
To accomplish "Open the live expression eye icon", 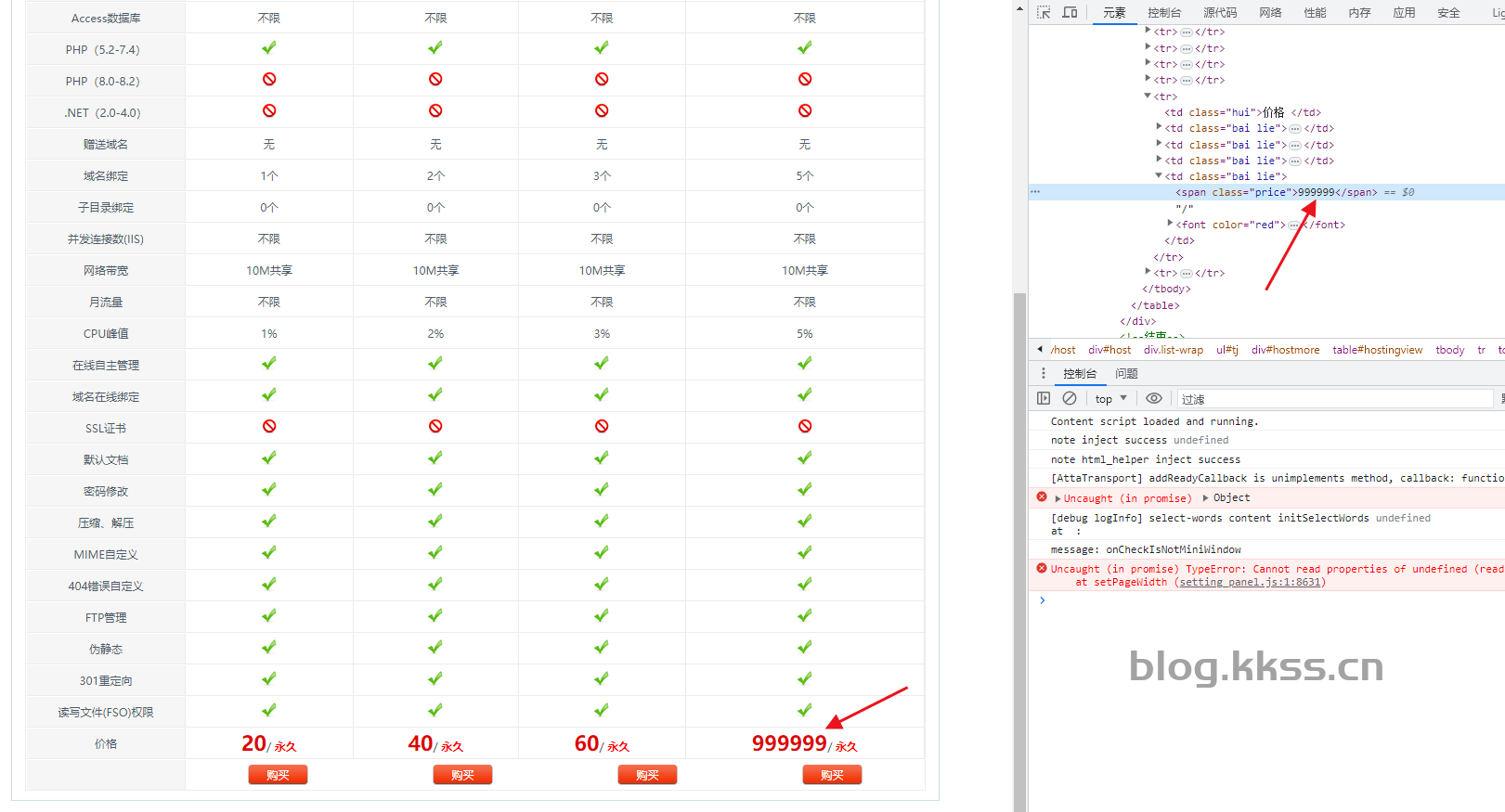I will [1153, 398].
